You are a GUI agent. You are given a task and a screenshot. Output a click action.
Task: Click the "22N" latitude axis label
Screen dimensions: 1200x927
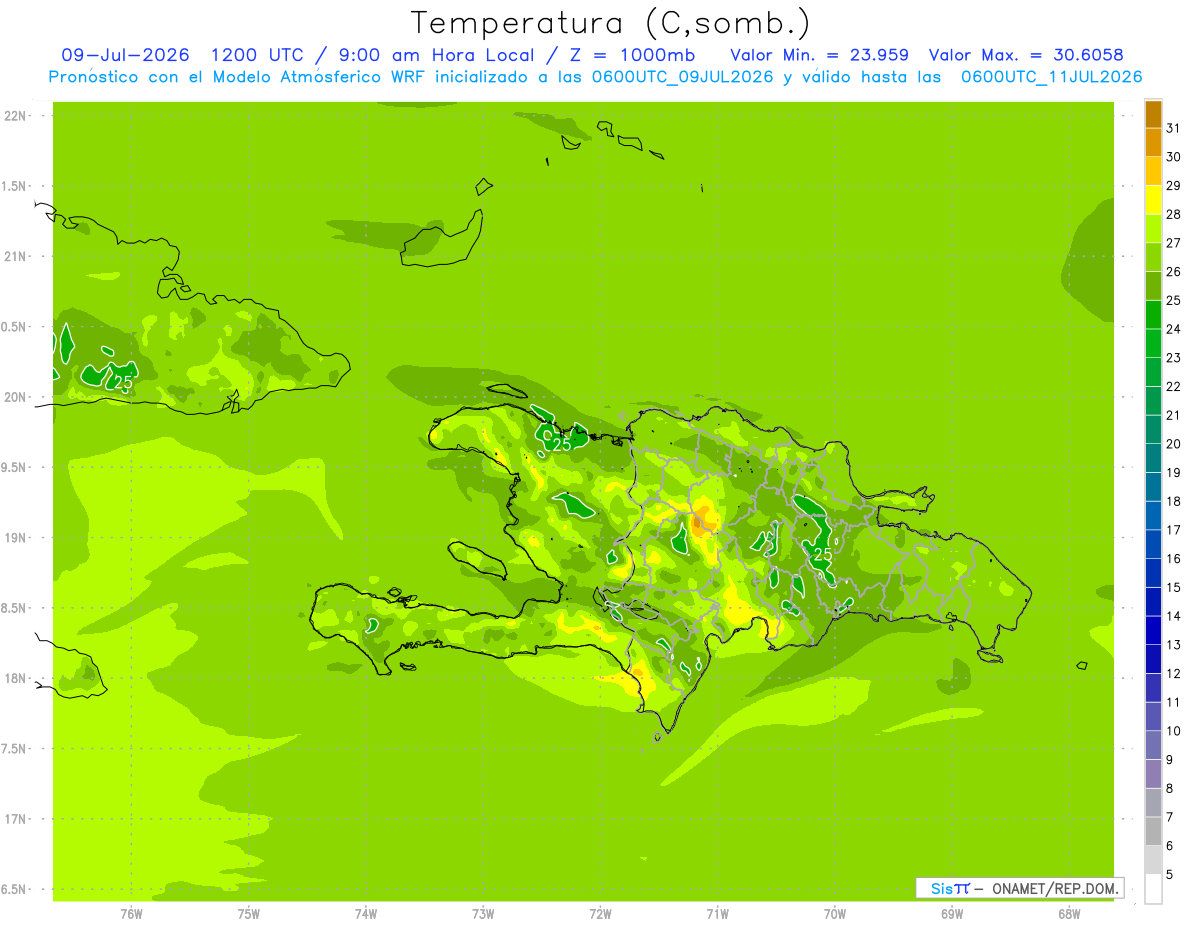click(15, 116)
